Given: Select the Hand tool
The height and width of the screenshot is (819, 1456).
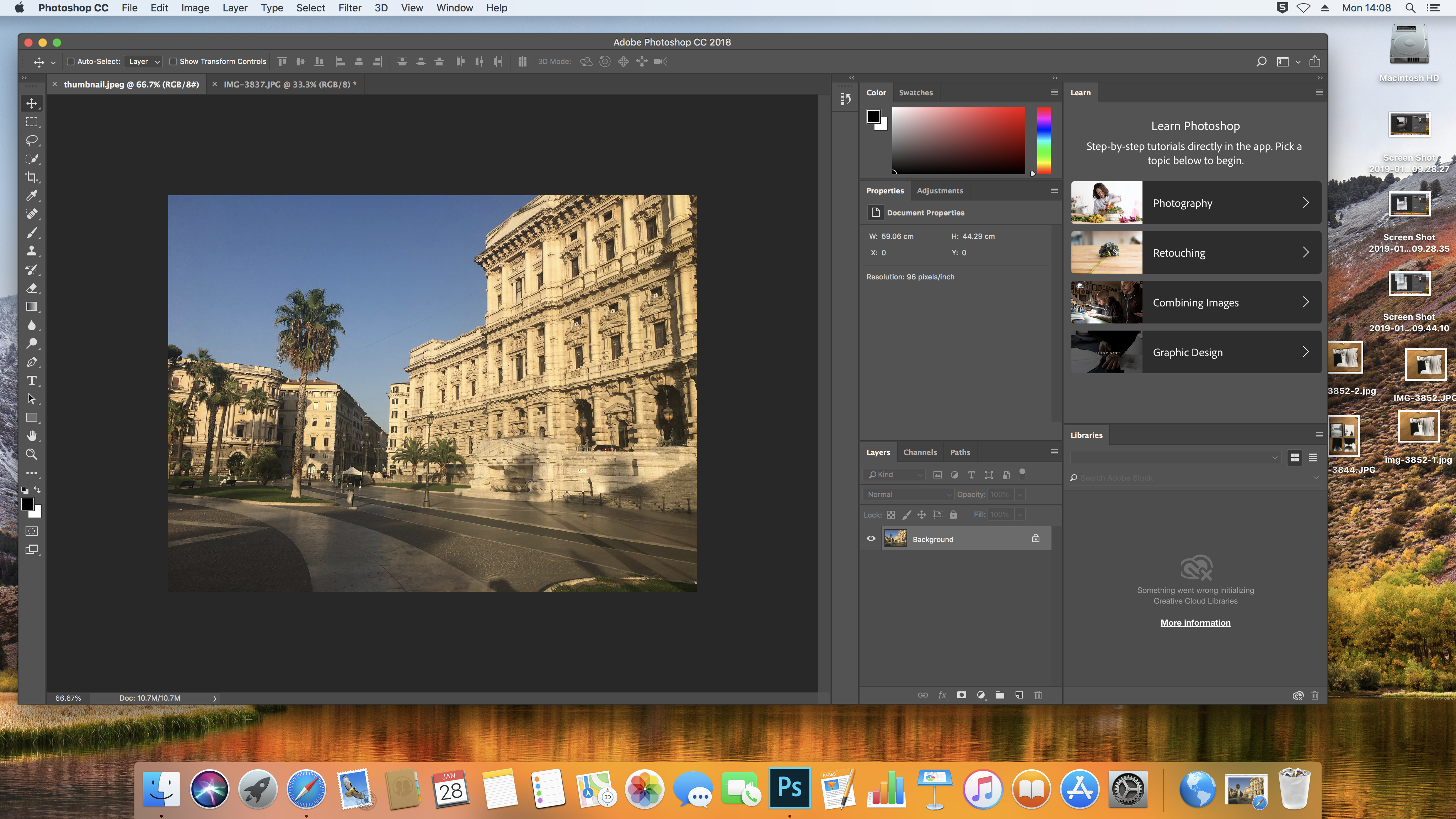Looking at the screenshot, I should 32,436.
